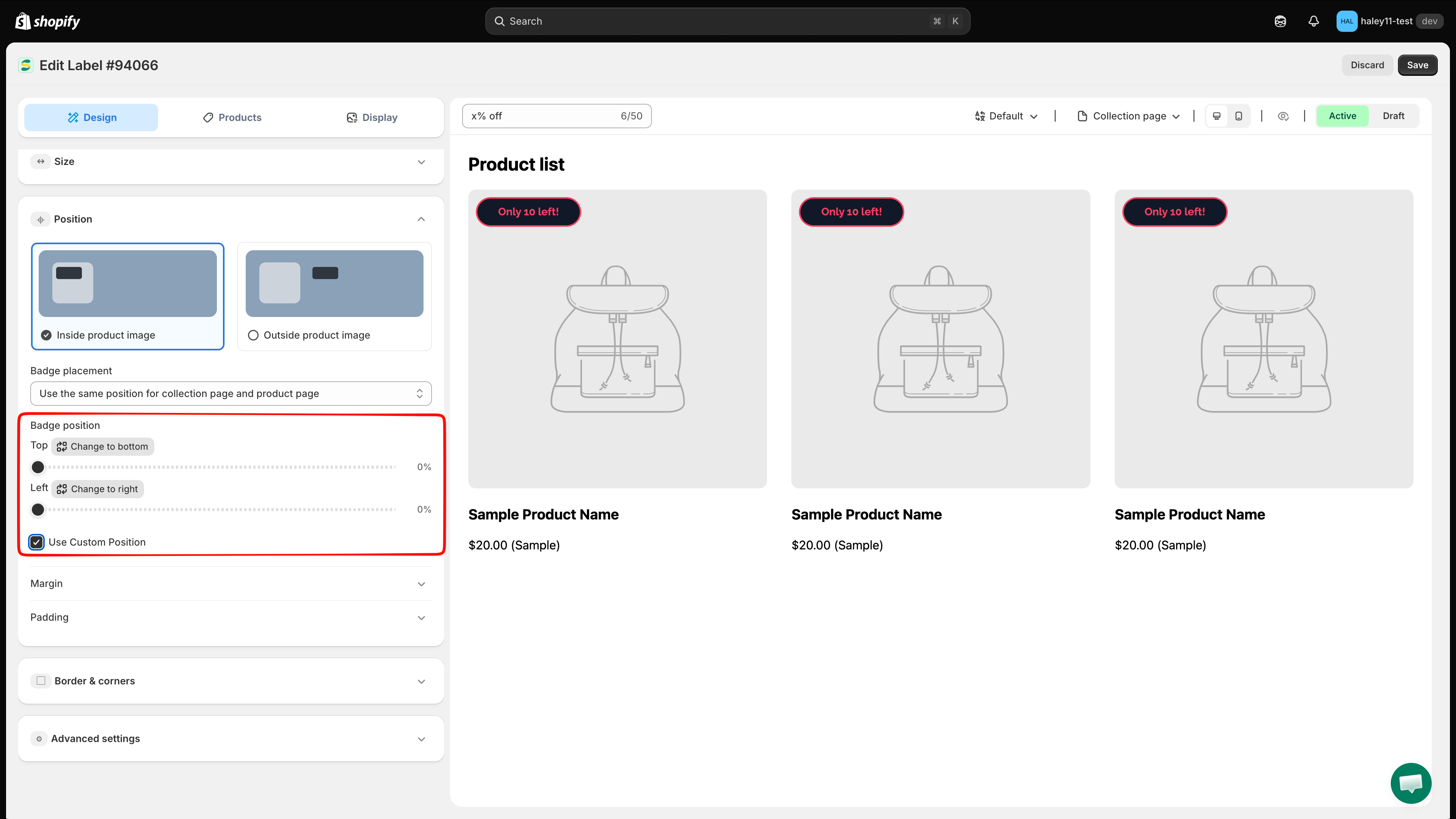Click the Advanced settings gear icon
This screenshot has width=1456, height=819.
(39, 739)
